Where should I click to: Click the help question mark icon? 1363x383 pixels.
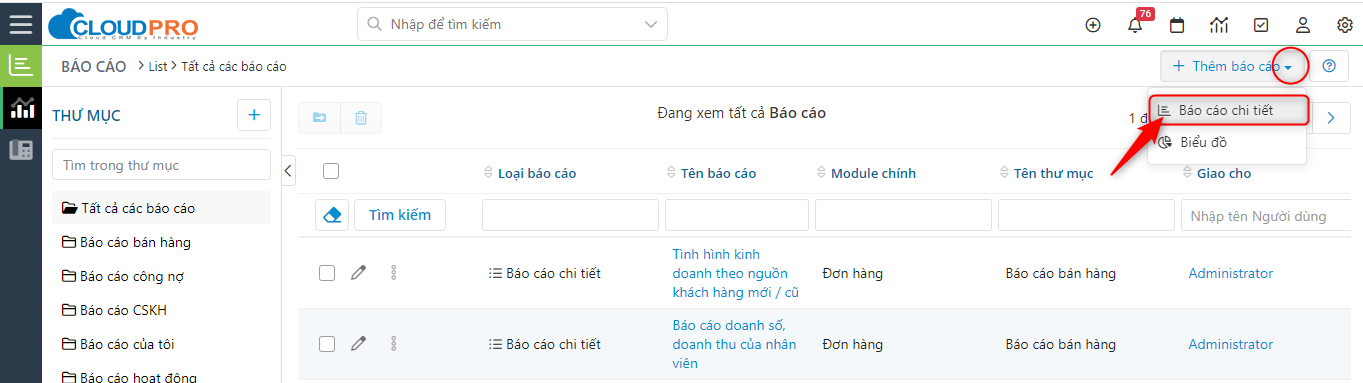[1329, 66]
